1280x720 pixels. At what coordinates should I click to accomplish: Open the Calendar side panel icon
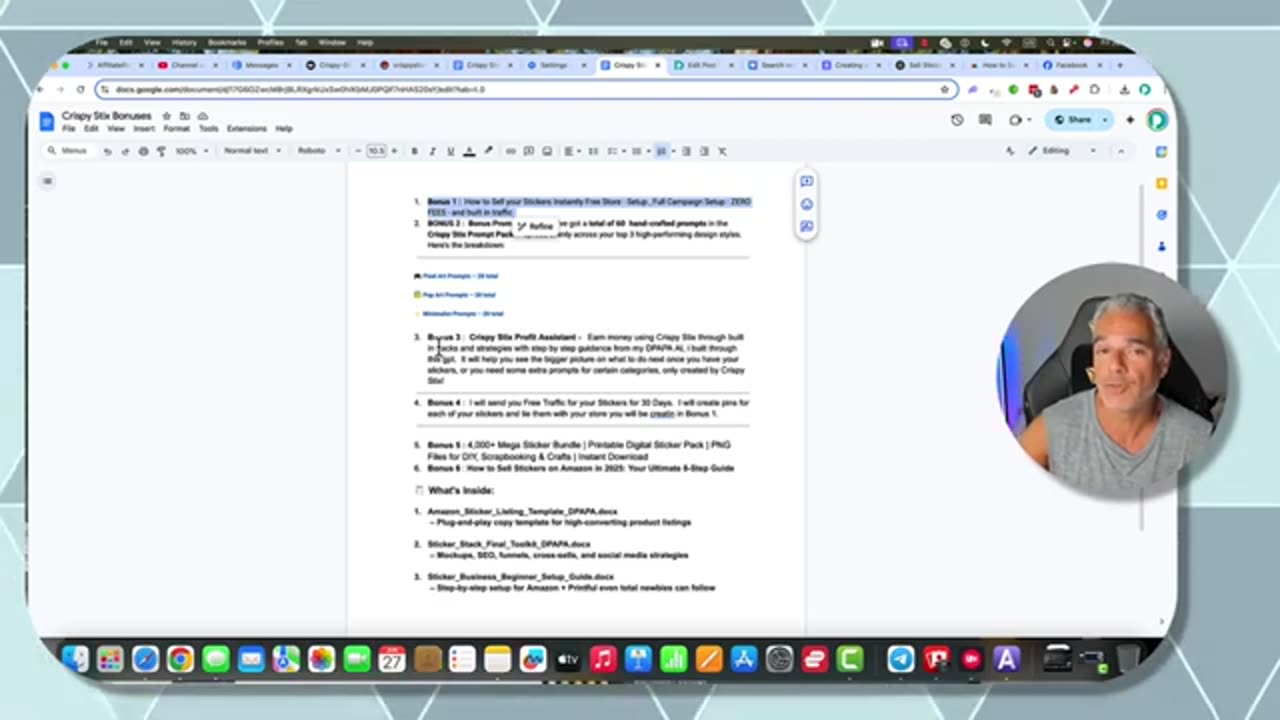click(1160, 152)
